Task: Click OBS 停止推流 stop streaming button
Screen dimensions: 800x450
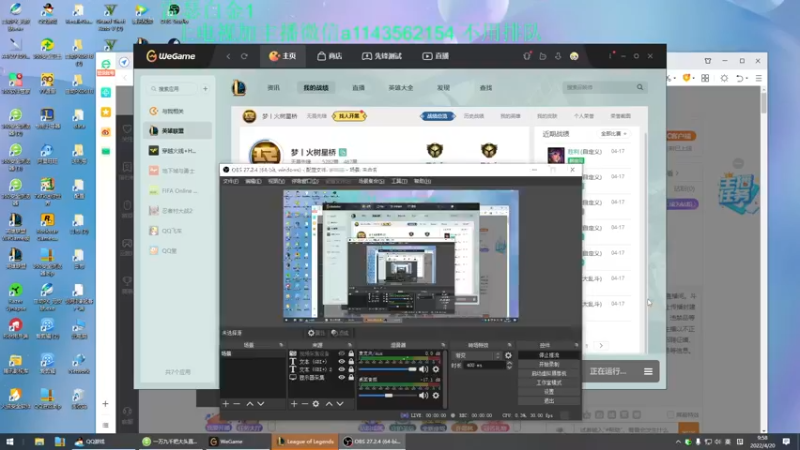Action: tap(549, 355)
